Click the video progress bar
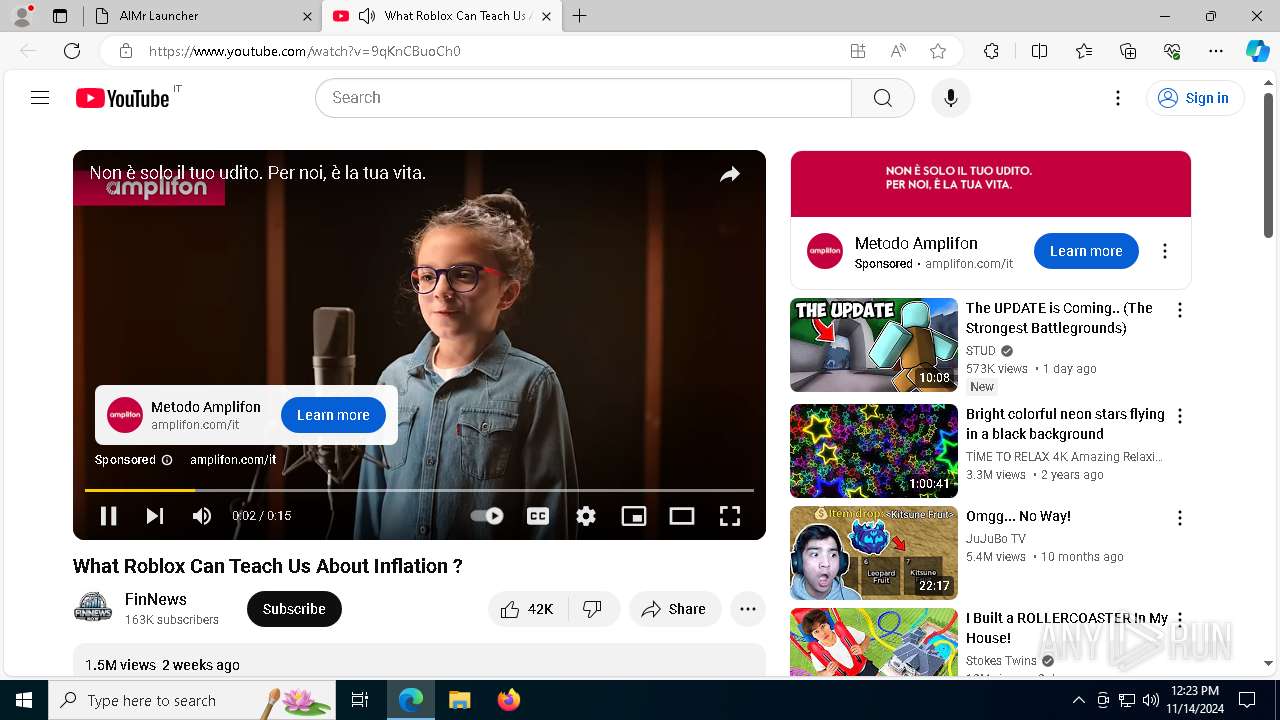 coord(419,490)
